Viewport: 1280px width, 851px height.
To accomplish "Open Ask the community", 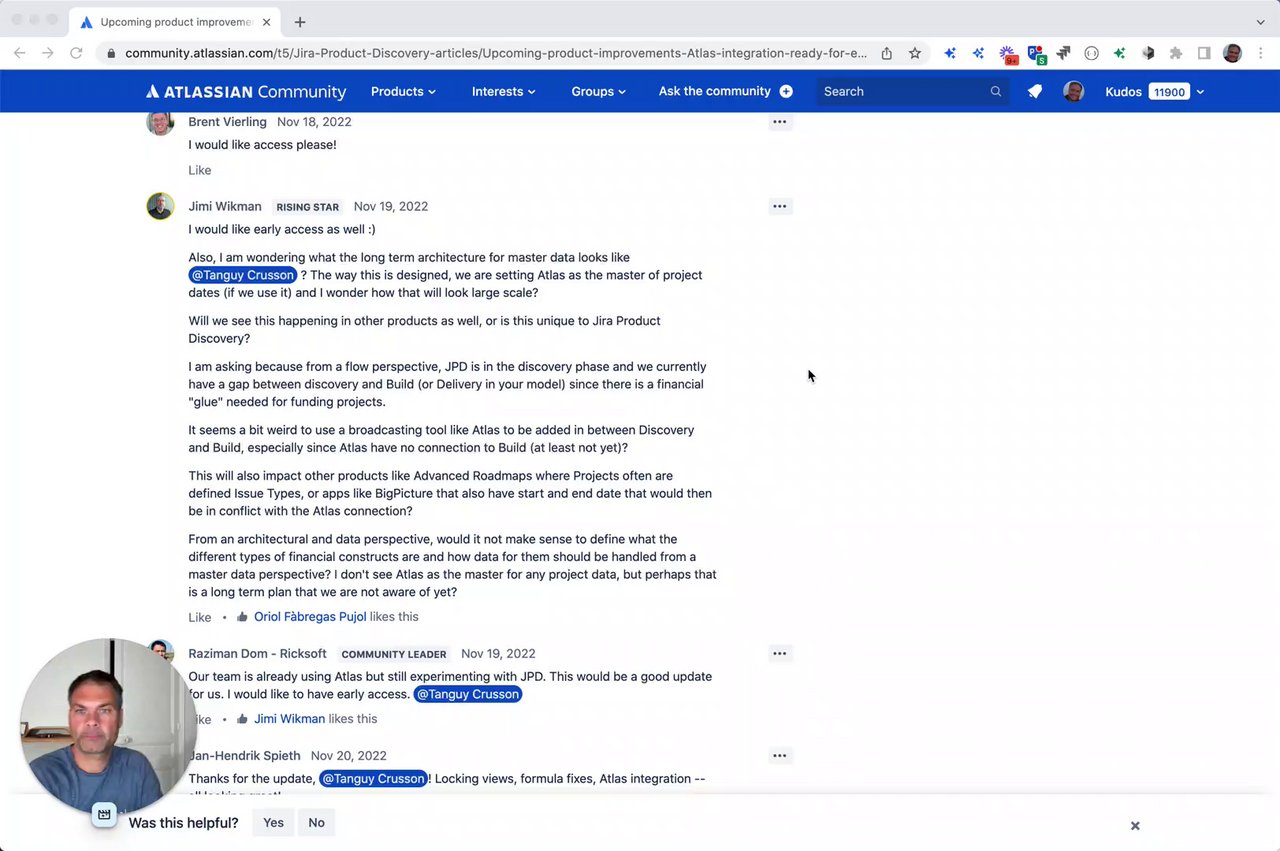I will [714, 91].
